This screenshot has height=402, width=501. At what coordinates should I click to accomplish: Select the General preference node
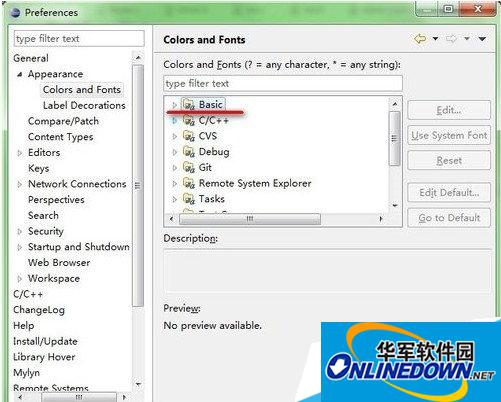31,58
